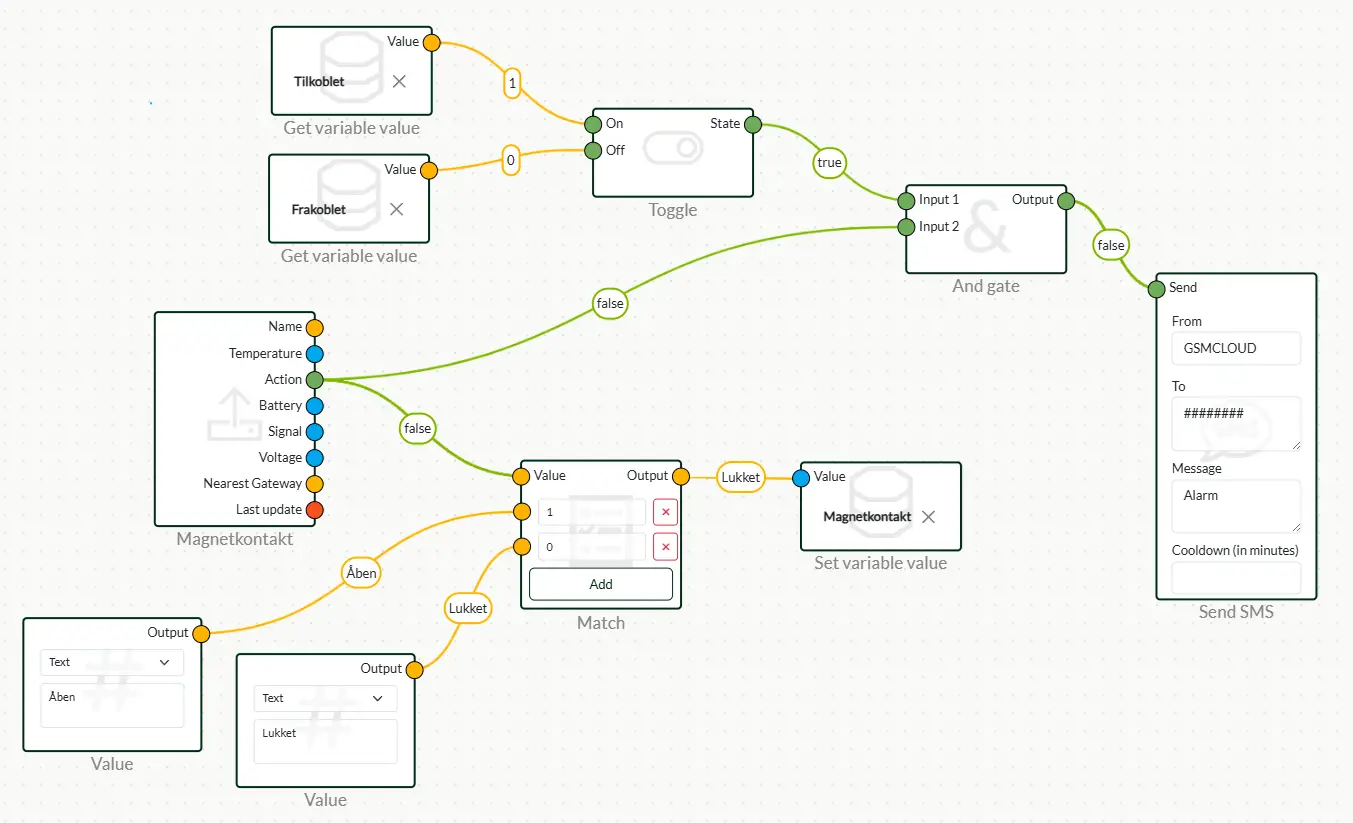Click the Temperature output port on Magnetkontakt
This screenshot has height=823, width=1353.
coord(314,353)
